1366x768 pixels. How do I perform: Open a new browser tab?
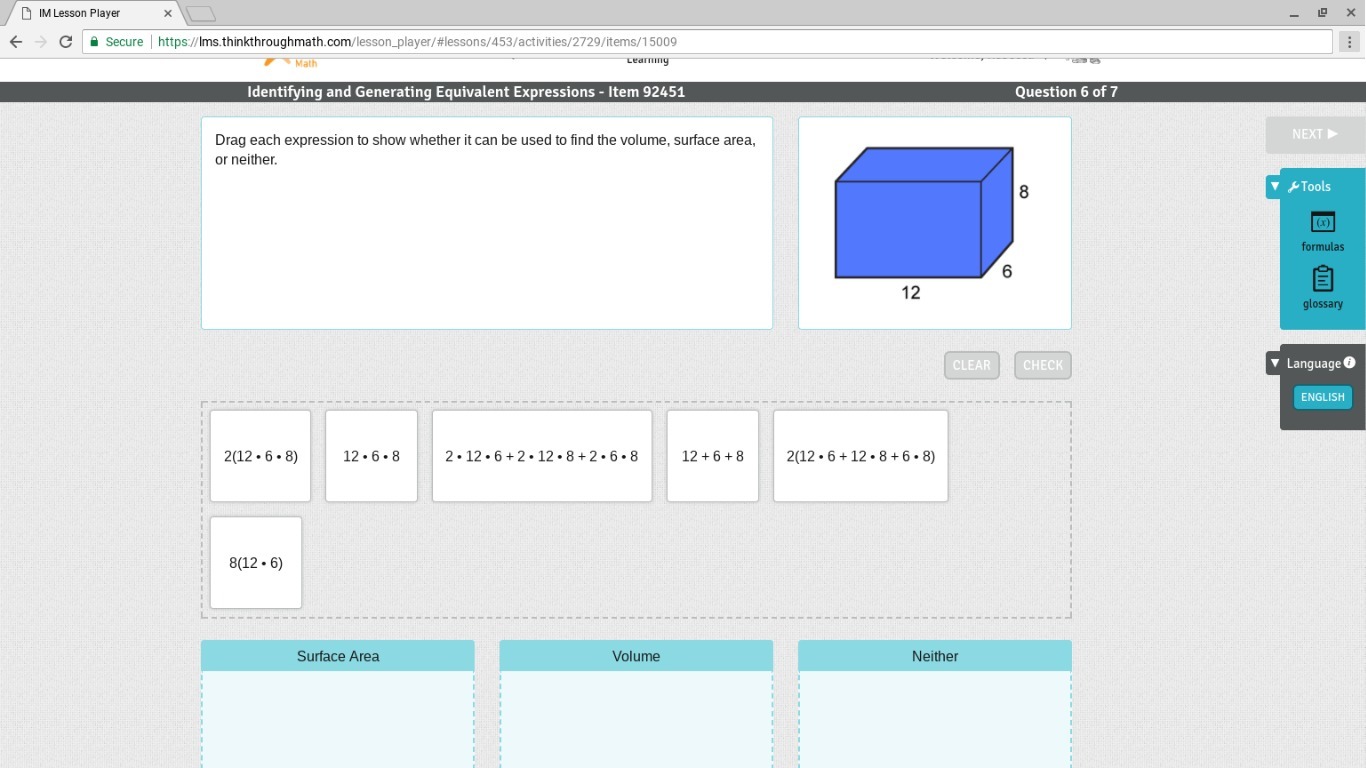201,14
